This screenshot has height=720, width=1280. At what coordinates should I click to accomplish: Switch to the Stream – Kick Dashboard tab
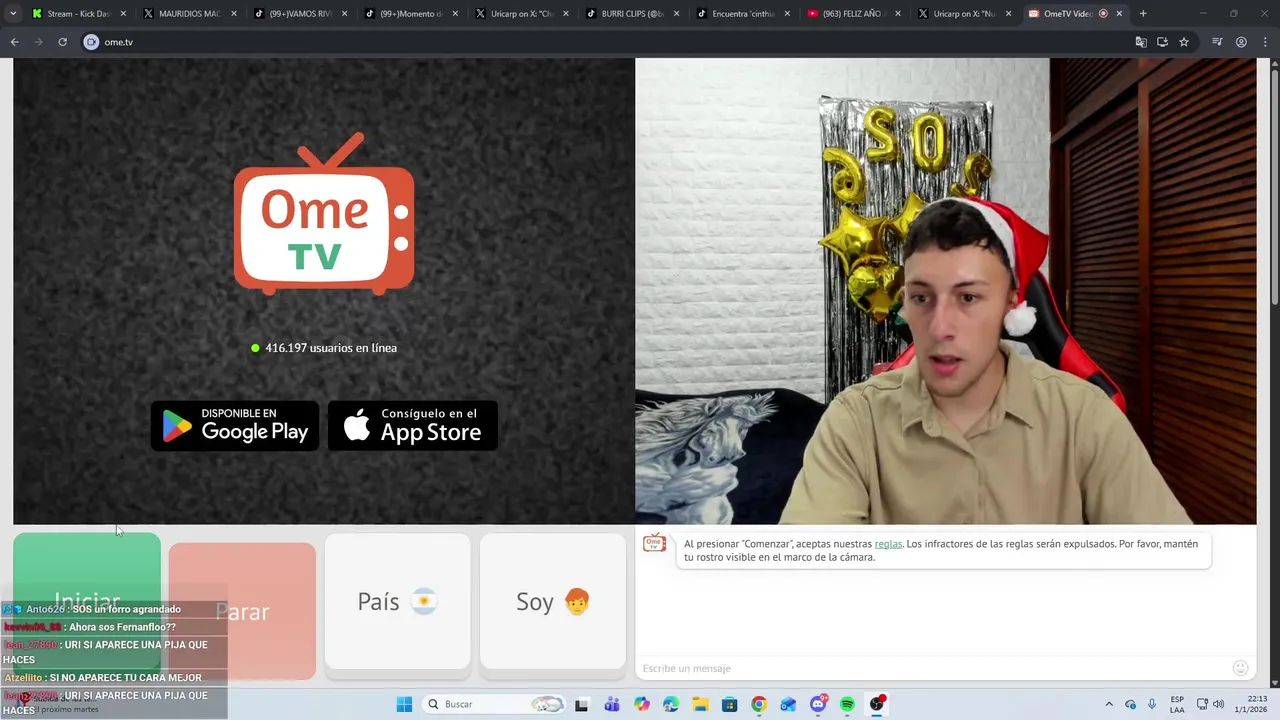(x=79, y=14)
